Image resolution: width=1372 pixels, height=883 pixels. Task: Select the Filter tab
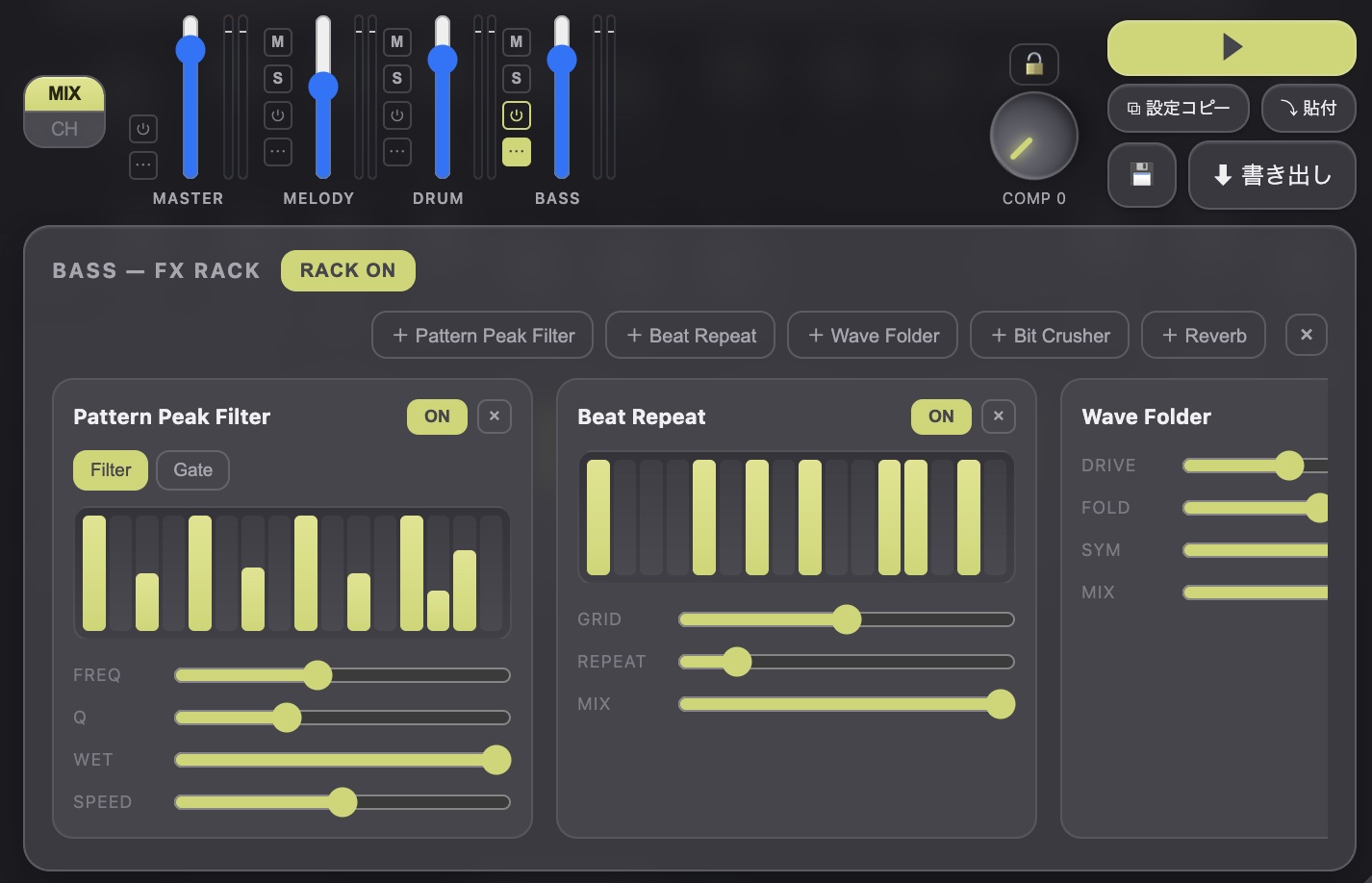[x=111, y=470]
